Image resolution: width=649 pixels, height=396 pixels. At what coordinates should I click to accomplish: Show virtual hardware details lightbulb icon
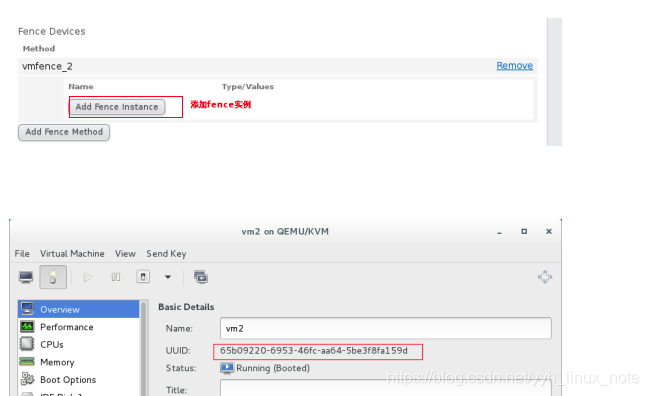[x=53, y=277]
